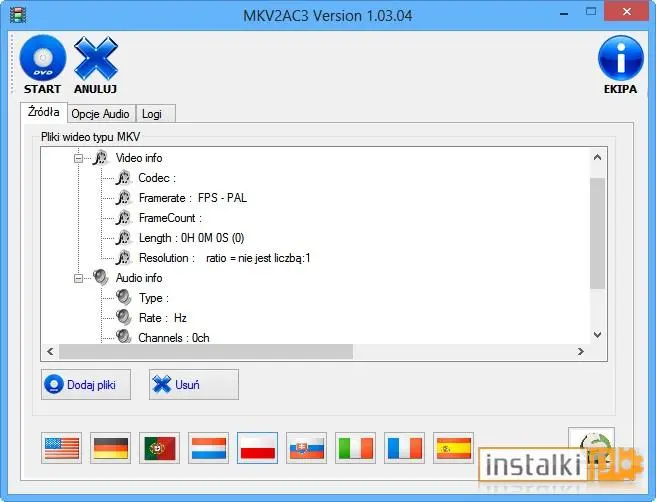The height and width of the screenshot is (502, 656).
Task: Click the START DVD disc icon
Action: [43, 58]
